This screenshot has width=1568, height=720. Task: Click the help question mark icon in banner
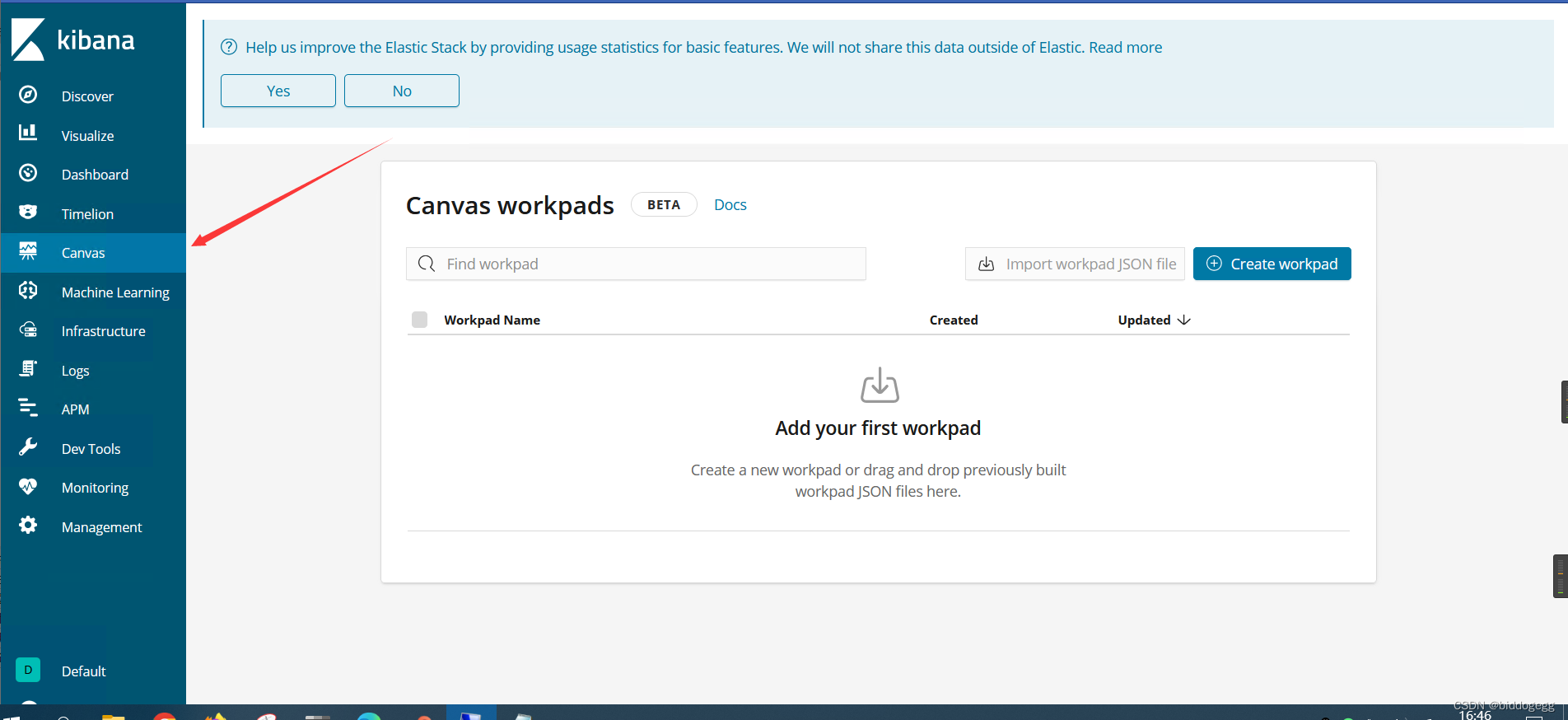pos(229,47)
